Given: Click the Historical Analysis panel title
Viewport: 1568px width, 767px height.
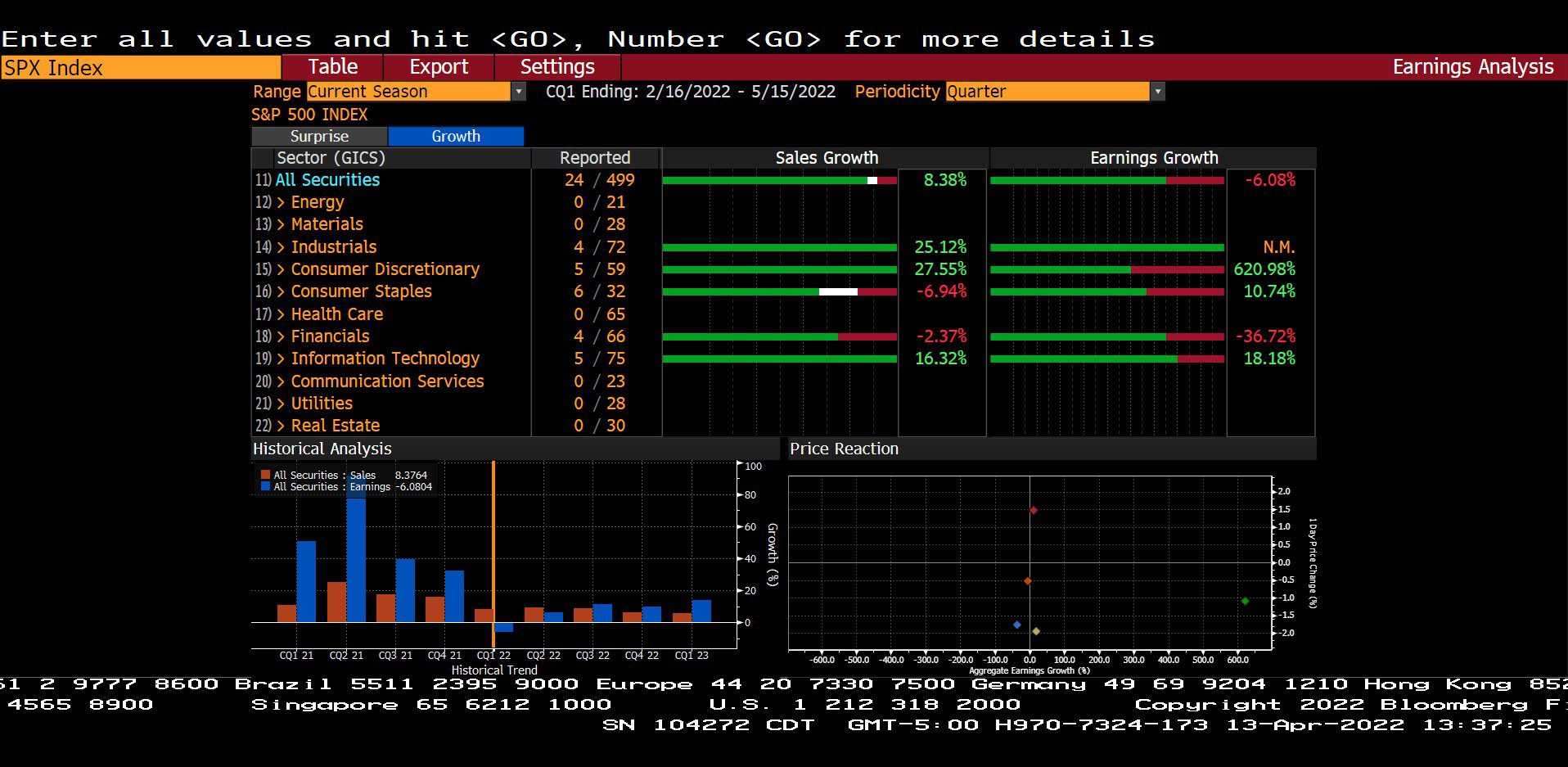Looking at the screenshot, I should [322, 449].
